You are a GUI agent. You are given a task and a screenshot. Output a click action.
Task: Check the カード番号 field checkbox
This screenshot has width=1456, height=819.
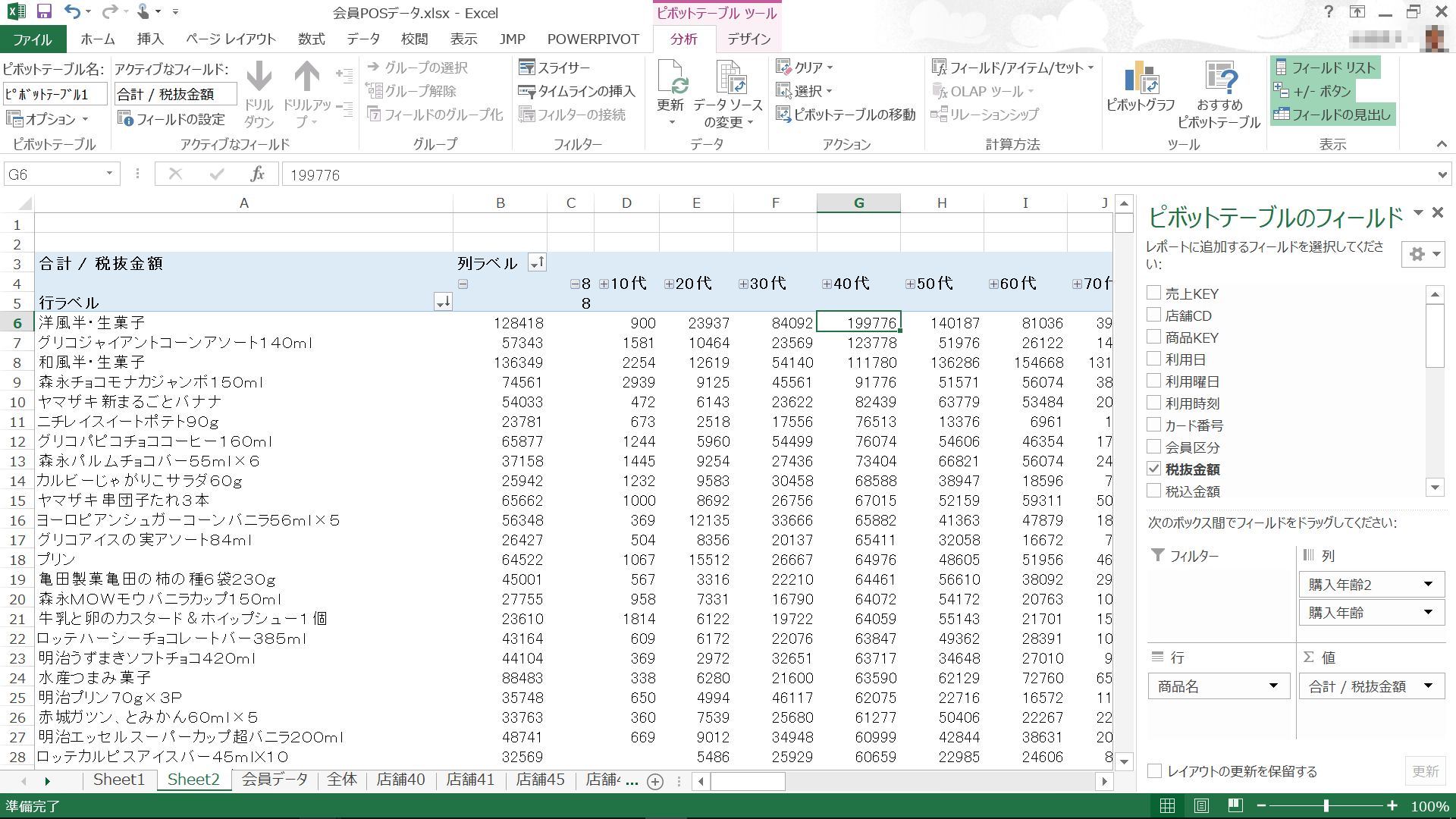click(1153, 425)
